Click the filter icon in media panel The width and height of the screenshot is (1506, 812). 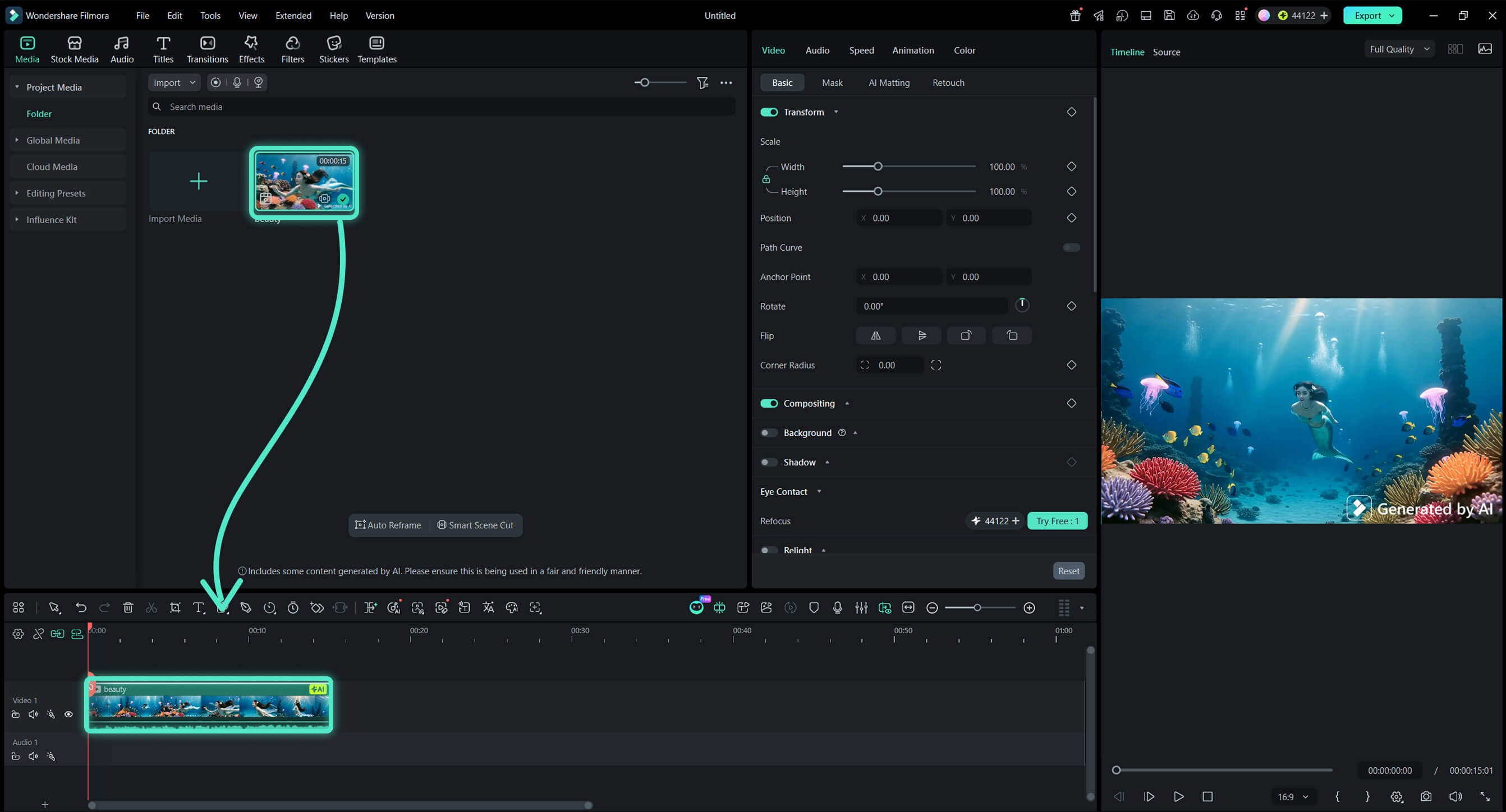click(703, 83)
